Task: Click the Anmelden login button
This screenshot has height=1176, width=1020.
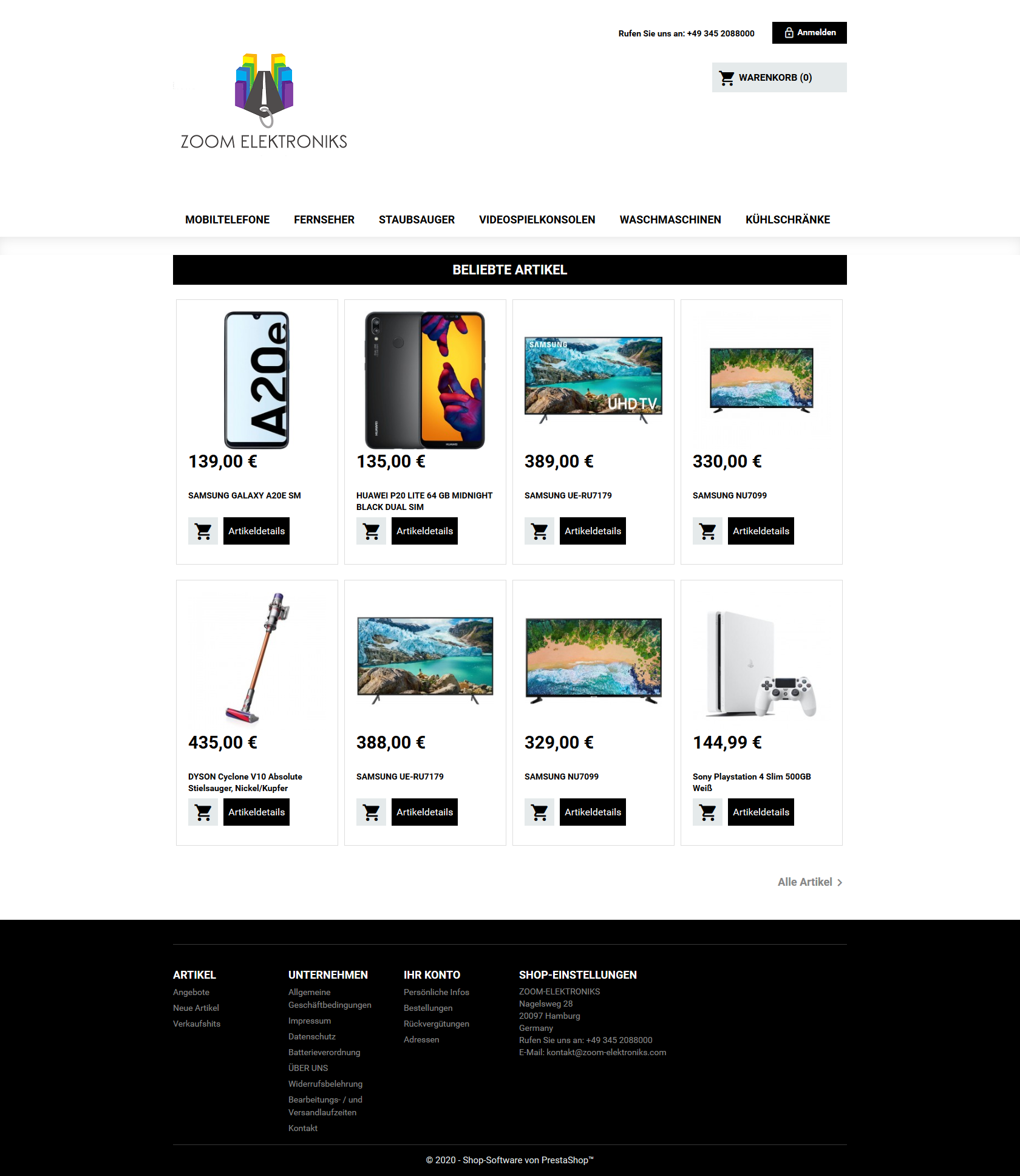Action: (809, 33)
